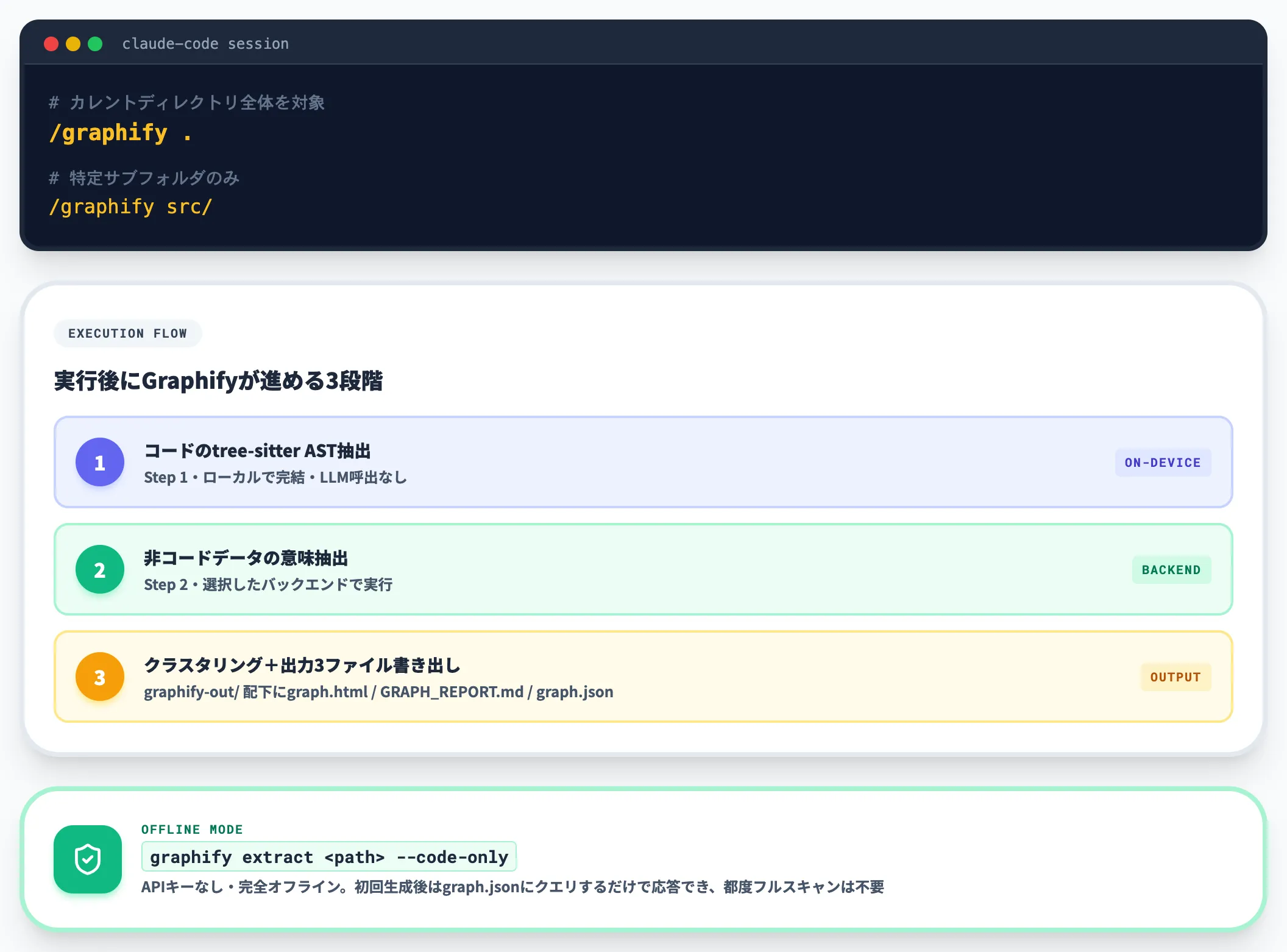Click the title '非コードデータの意味抽出'
This screenshot has width=1287, height=952.
(x=246, y=558)
